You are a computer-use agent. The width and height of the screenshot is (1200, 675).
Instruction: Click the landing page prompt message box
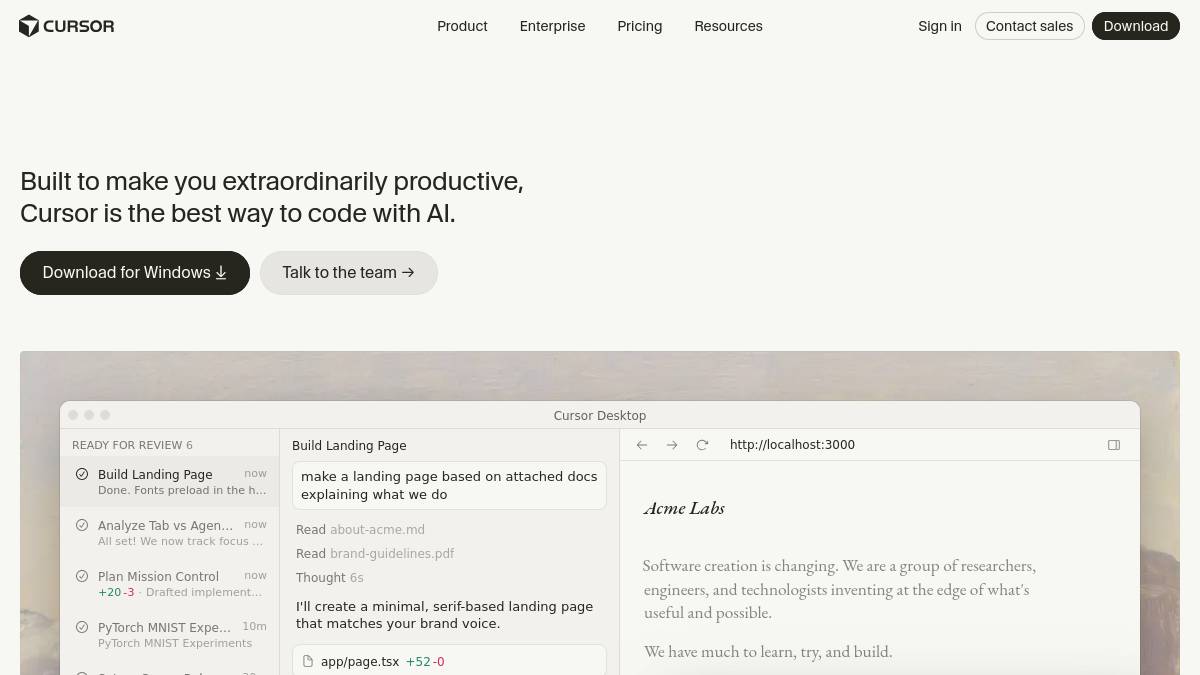coord(449,486)
